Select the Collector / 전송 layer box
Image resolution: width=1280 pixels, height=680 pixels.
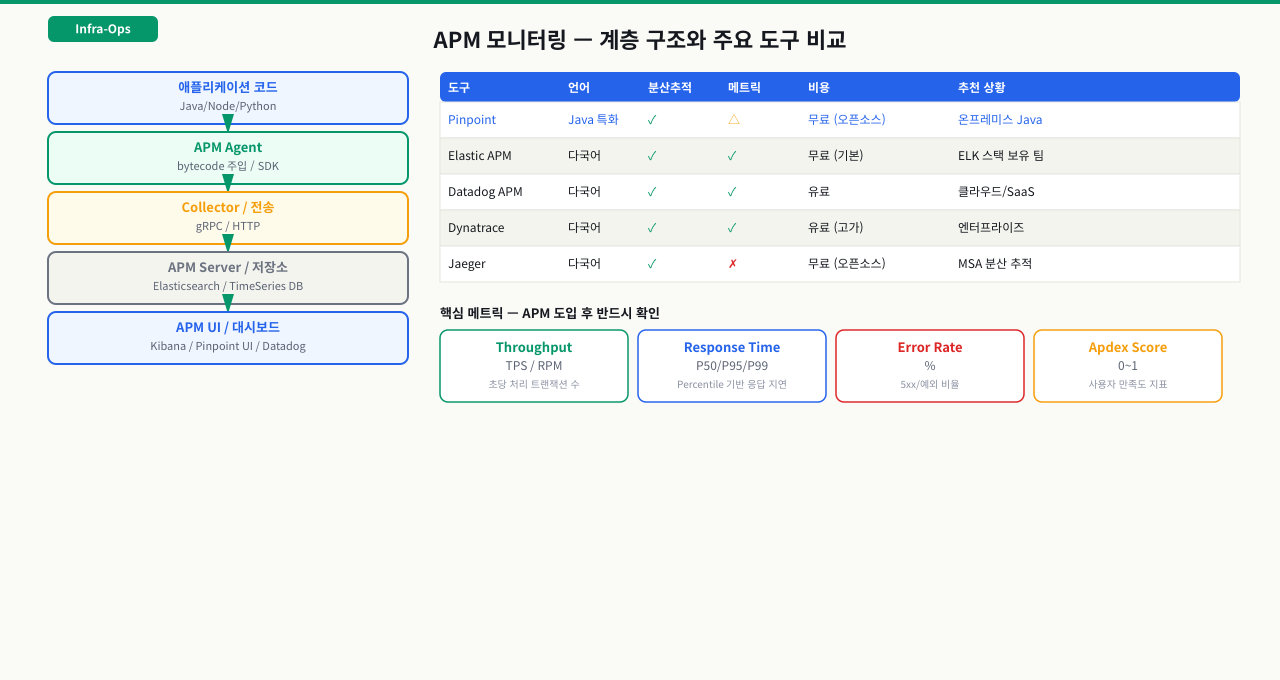click(228, 218)
